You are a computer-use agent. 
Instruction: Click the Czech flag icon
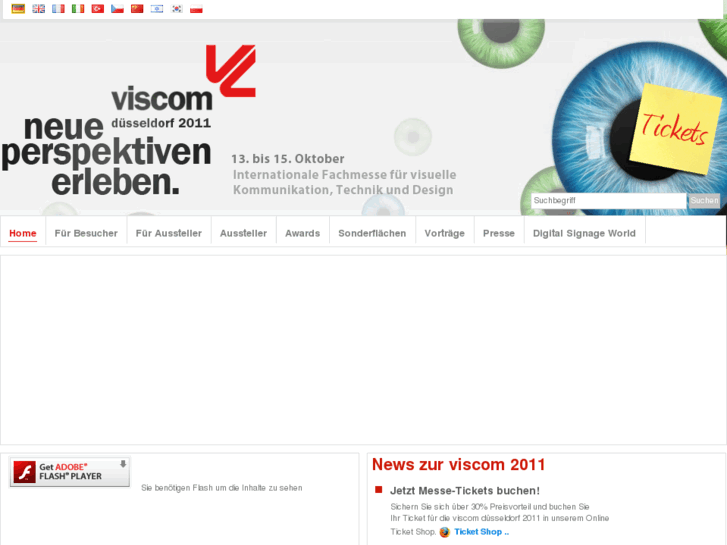(117, 9)
